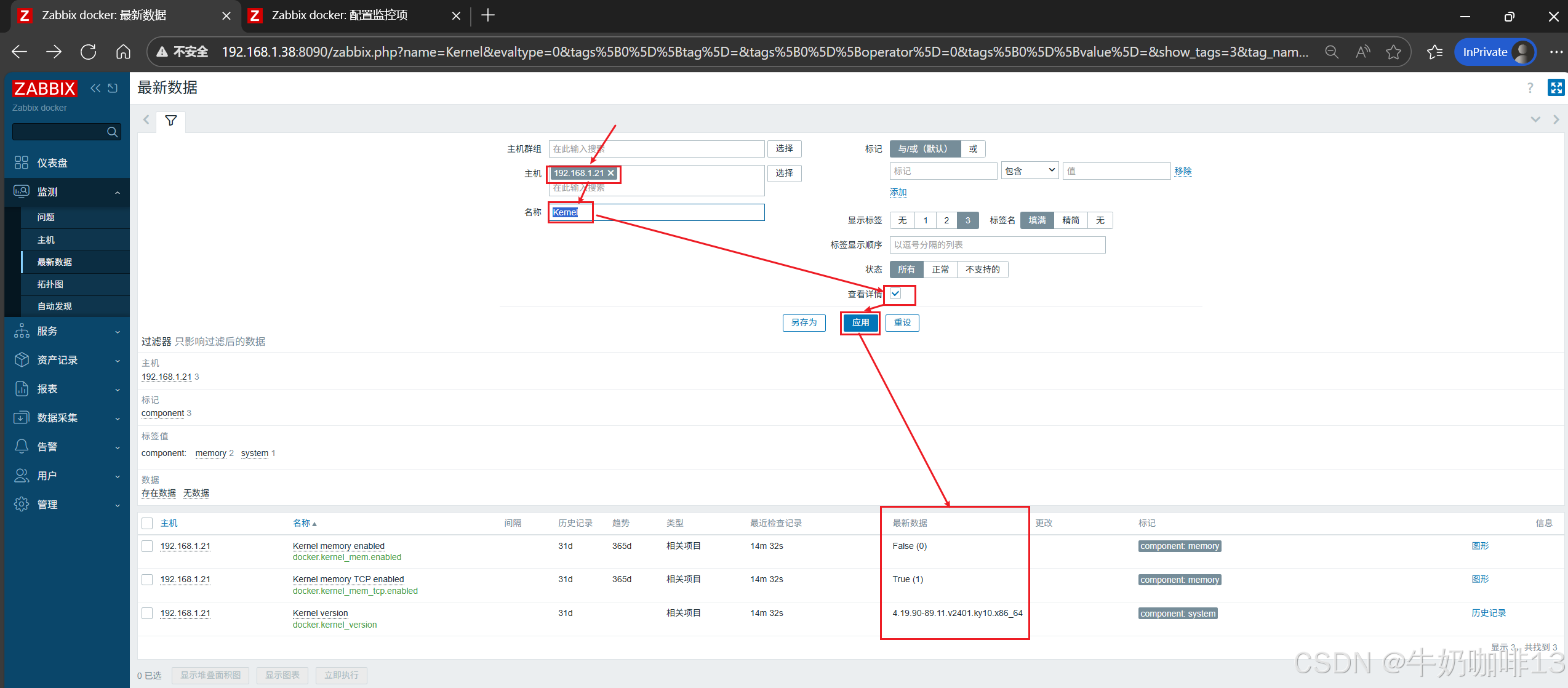This screenshot has width=1568, height=688.
Task: Open the Dashboards (仪表盘) menu icon
Action: click(22, 162)
